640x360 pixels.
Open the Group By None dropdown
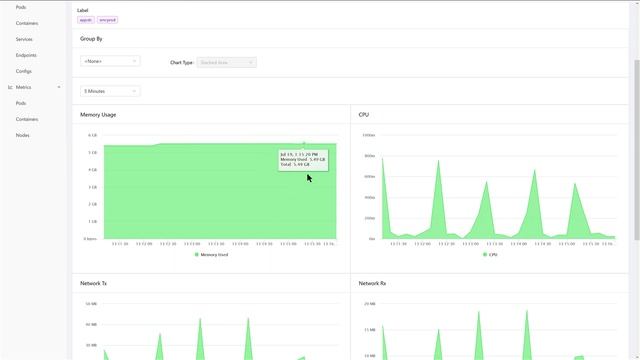pos(110,61)
